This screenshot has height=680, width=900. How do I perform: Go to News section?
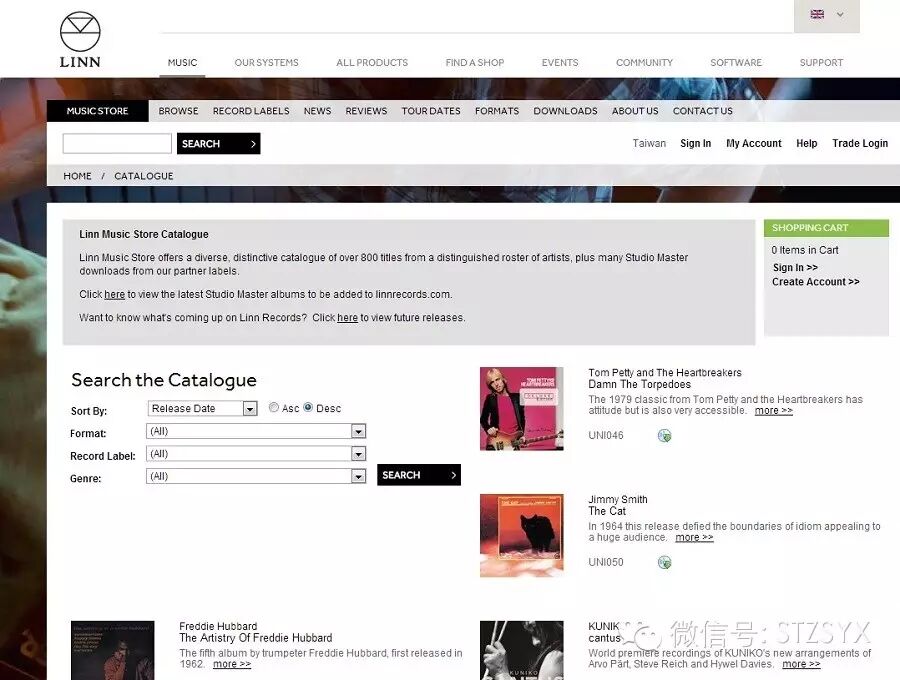[317, 111]
